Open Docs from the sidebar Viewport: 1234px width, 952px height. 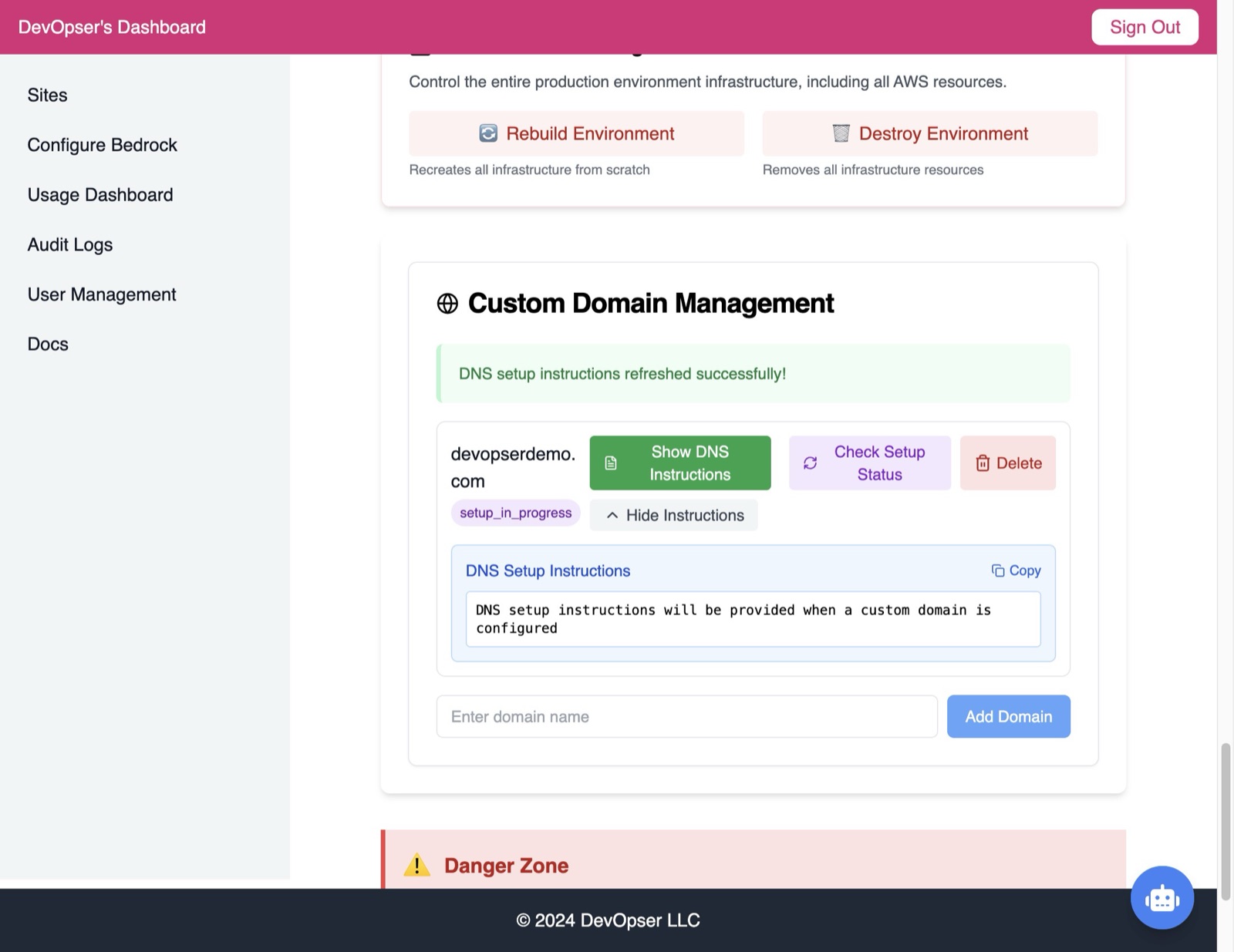(x=48, y=344)
